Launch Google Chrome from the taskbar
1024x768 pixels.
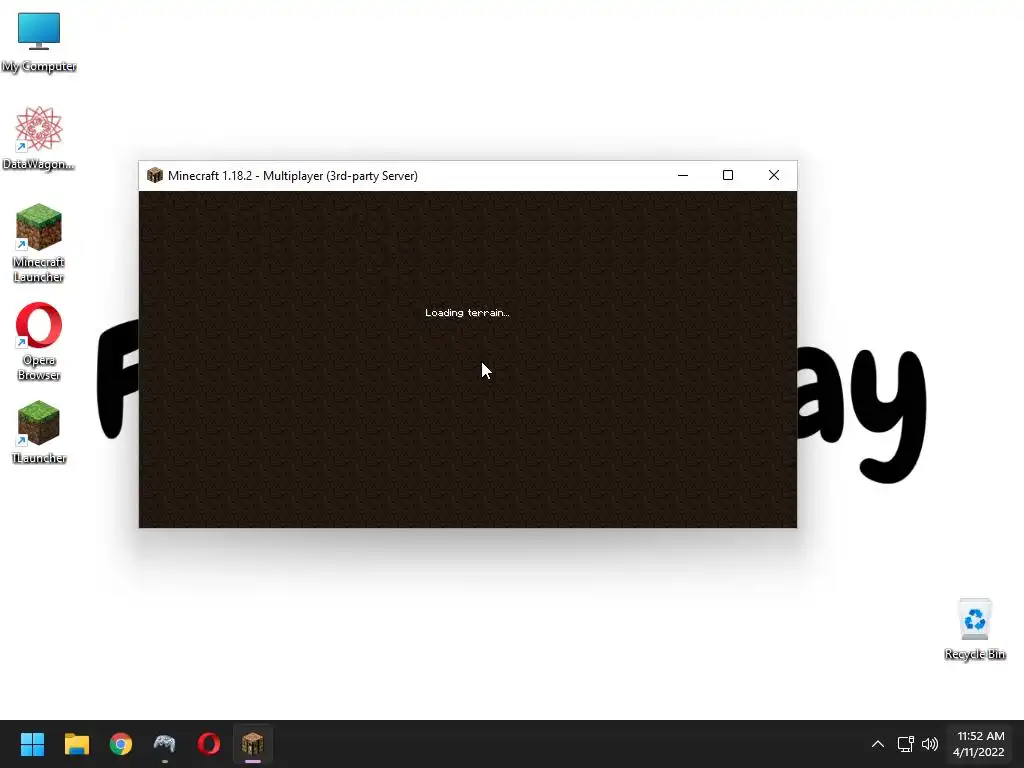(121, 744)
